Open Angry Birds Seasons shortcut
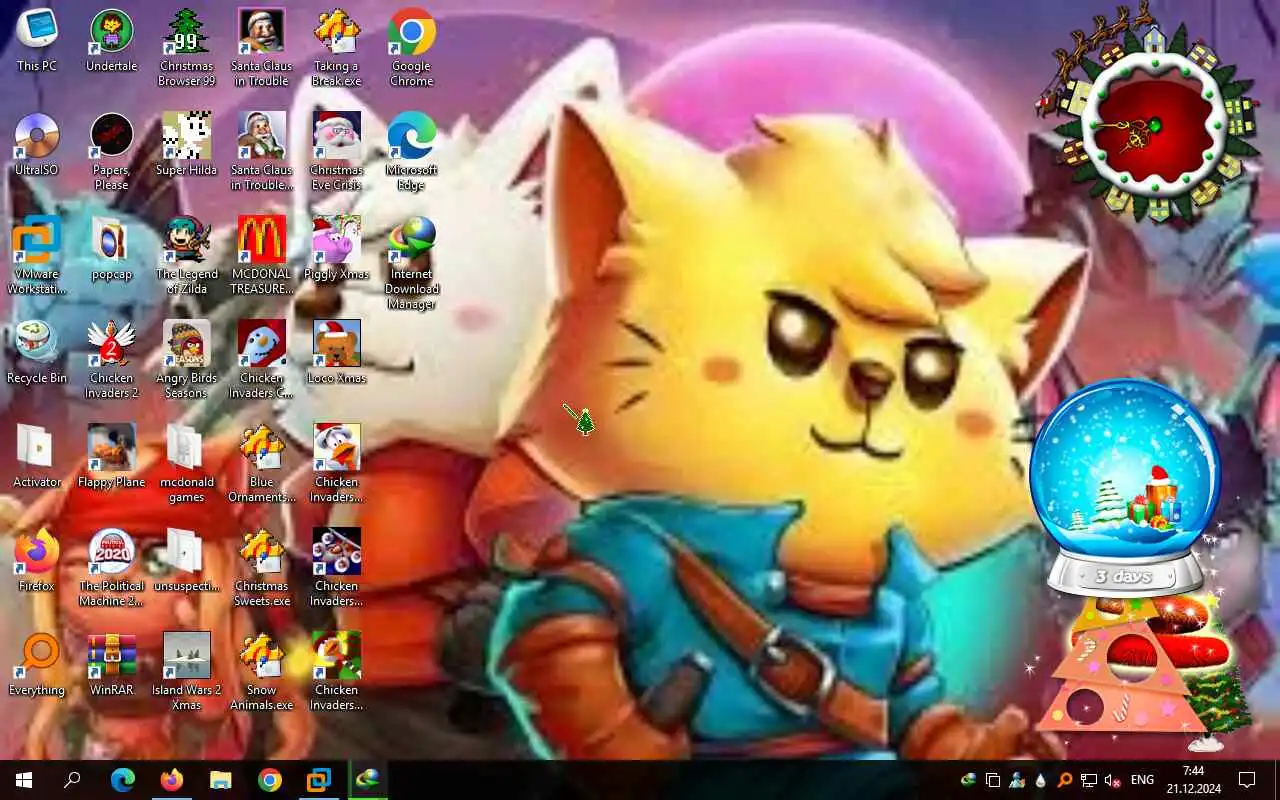 coord(186,359)
